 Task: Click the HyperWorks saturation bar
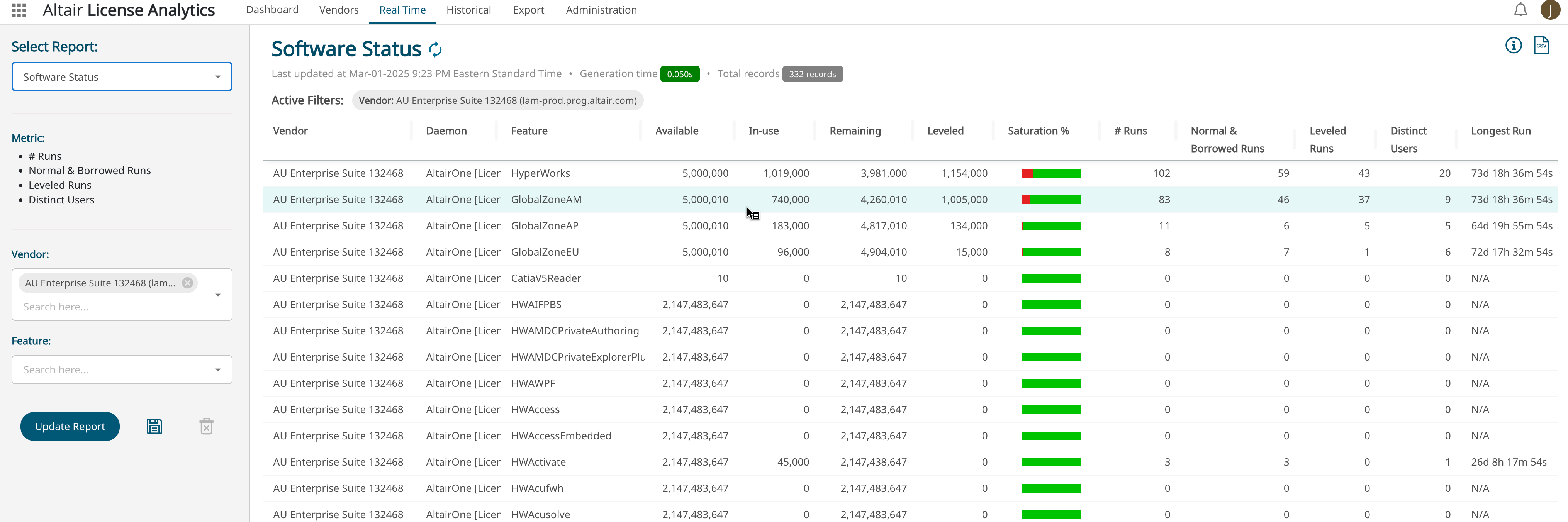[x=1050, y=173]
